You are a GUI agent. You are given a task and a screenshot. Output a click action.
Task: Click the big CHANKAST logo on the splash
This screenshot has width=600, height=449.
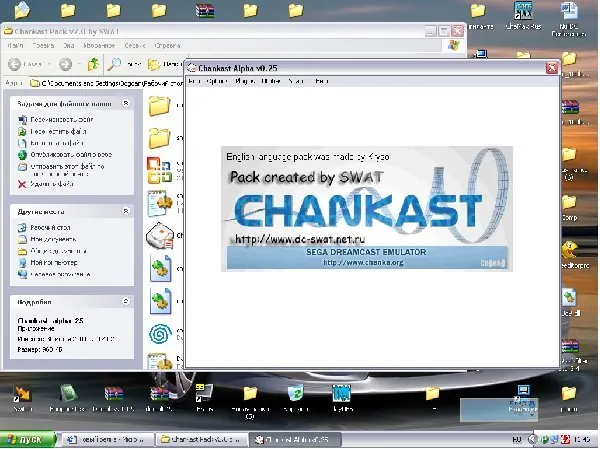pos(358,210)
